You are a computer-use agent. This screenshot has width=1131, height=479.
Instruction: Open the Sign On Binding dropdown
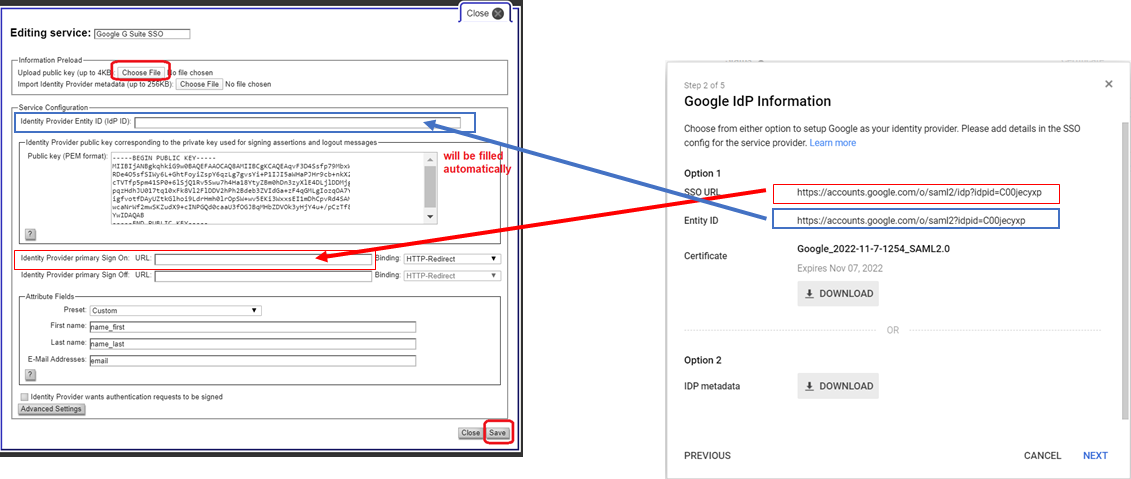coord(452,259)
